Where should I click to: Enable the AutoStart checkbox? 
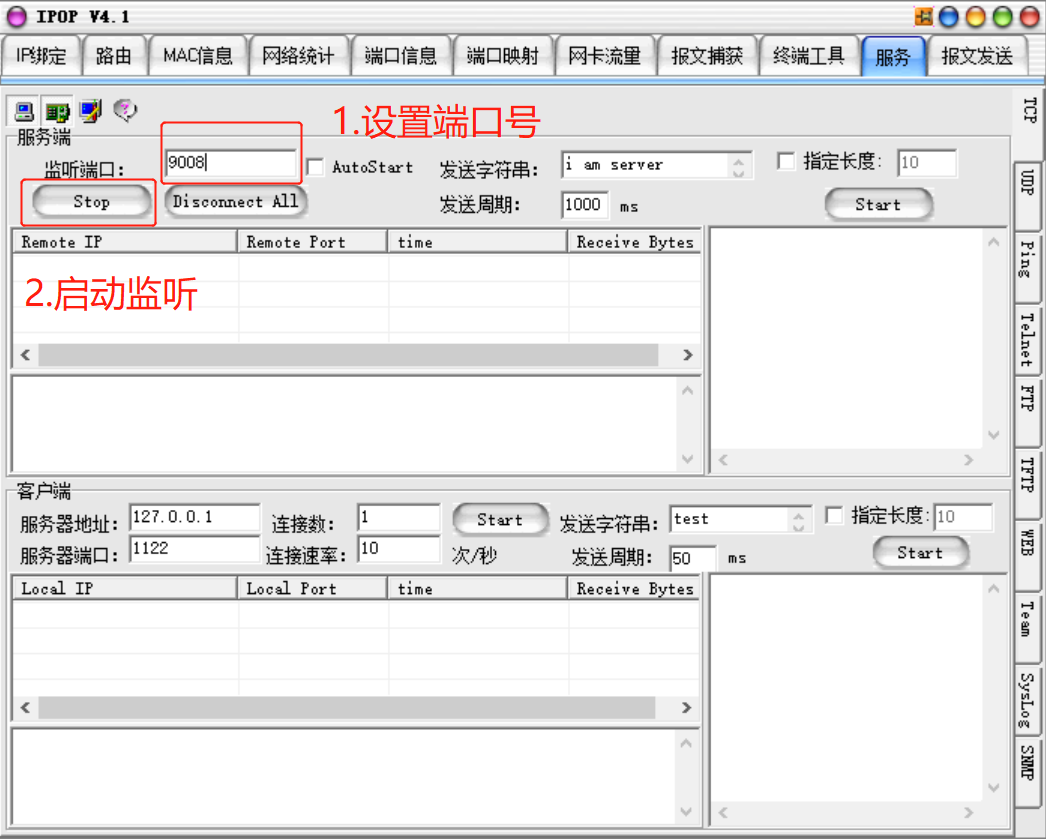315,167
